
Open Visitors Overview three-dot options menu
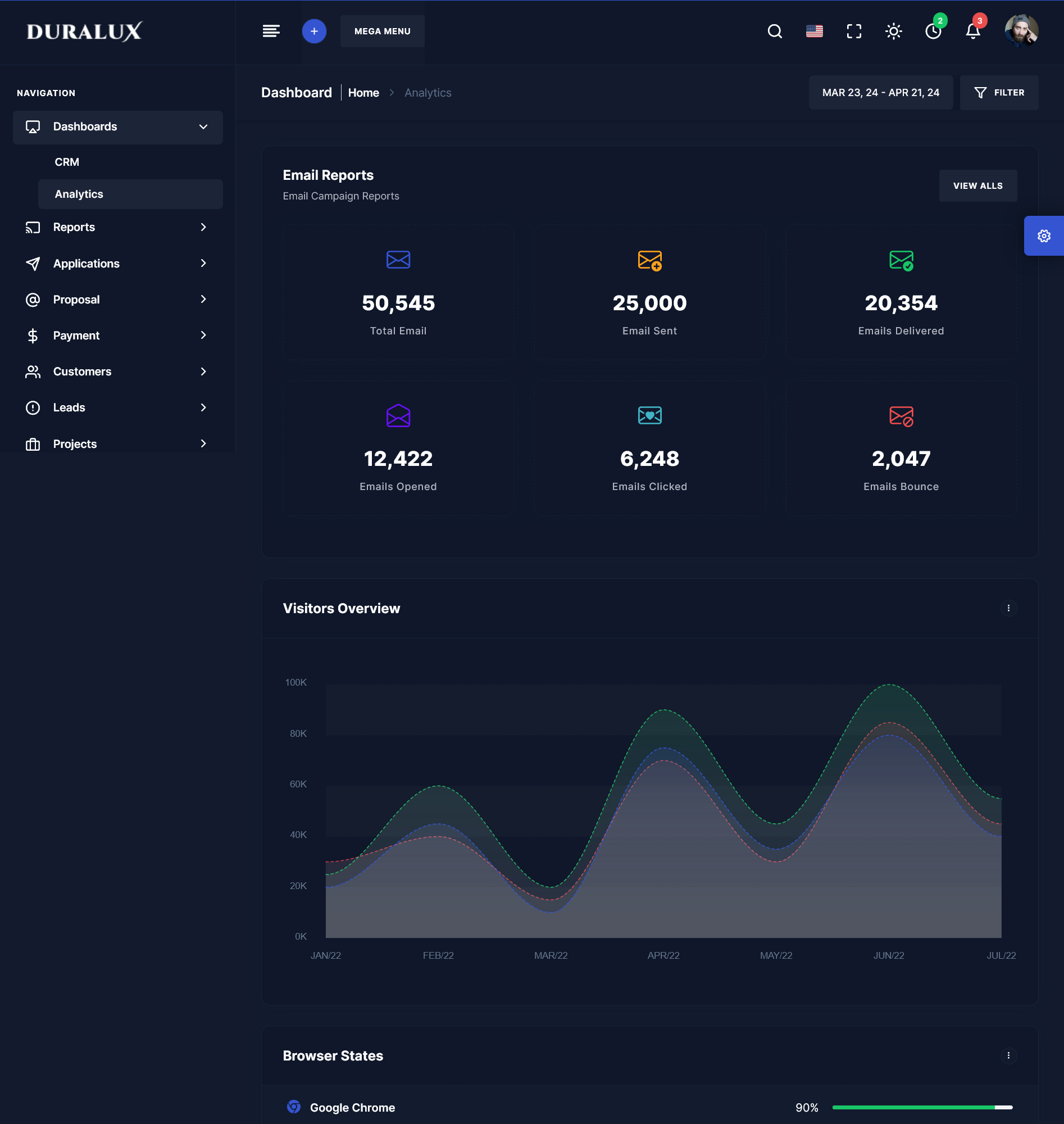click(x=1008, y=608)
